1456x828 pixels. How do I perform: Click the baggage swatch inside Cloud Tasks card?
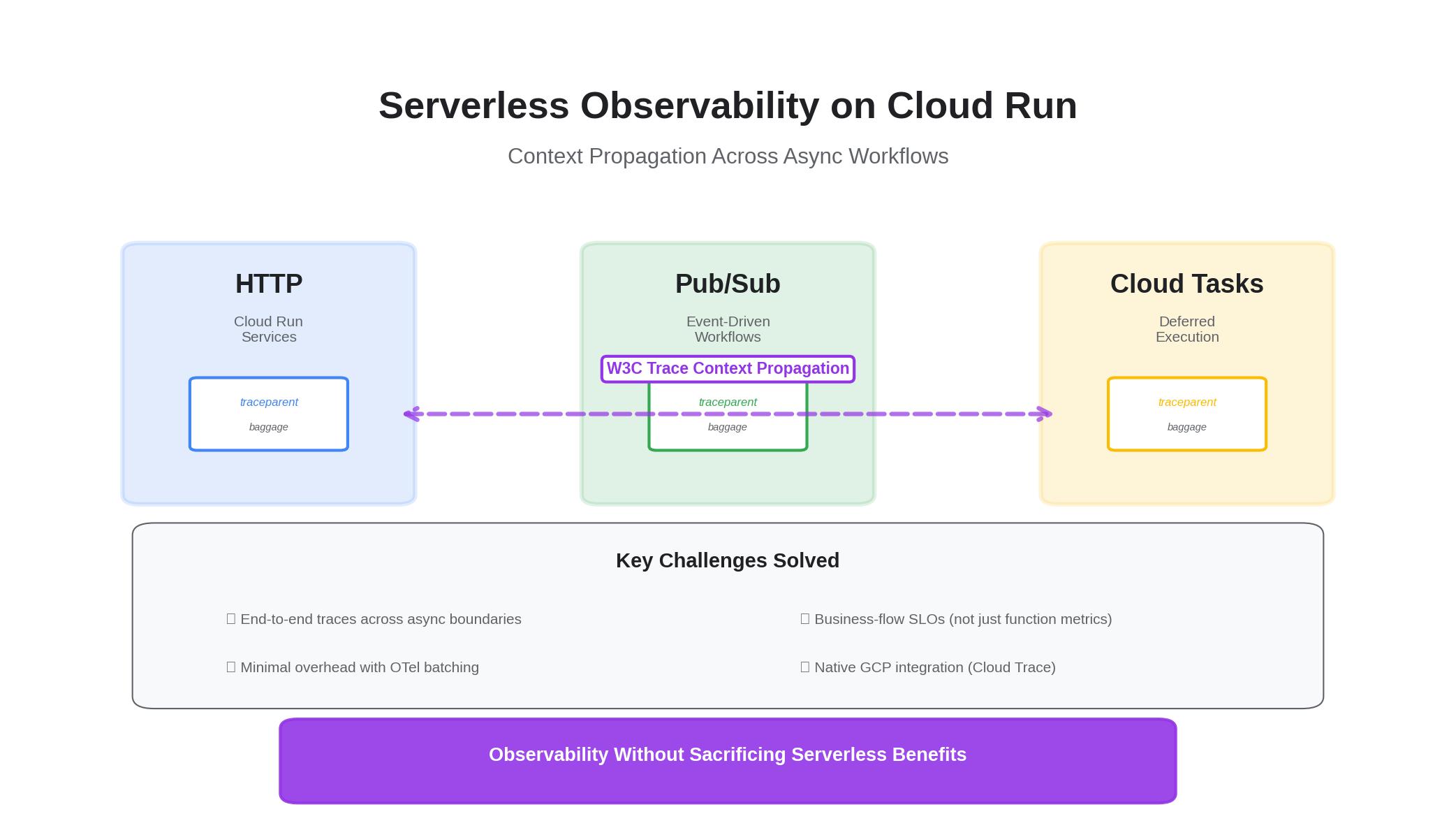(1186, 426)
